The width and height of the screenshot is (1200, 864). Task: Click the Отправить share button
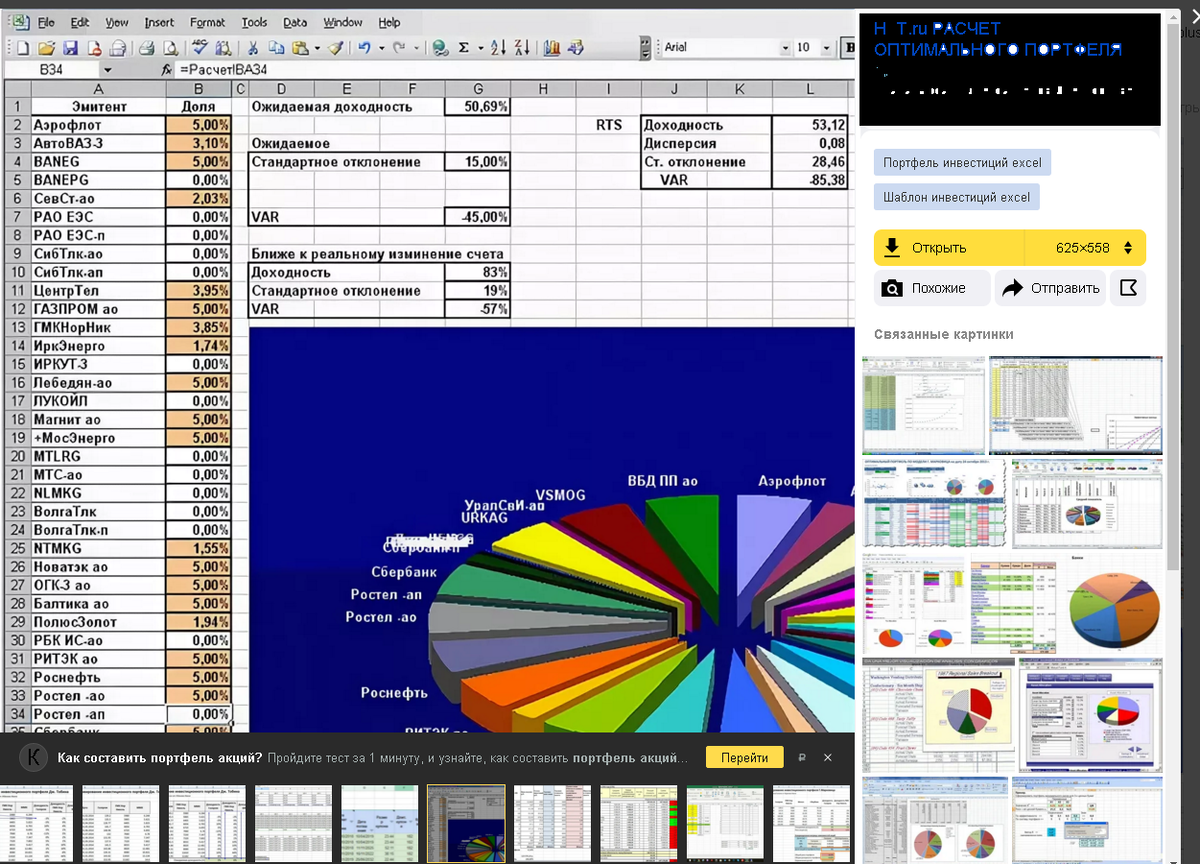pos(1050,288)
